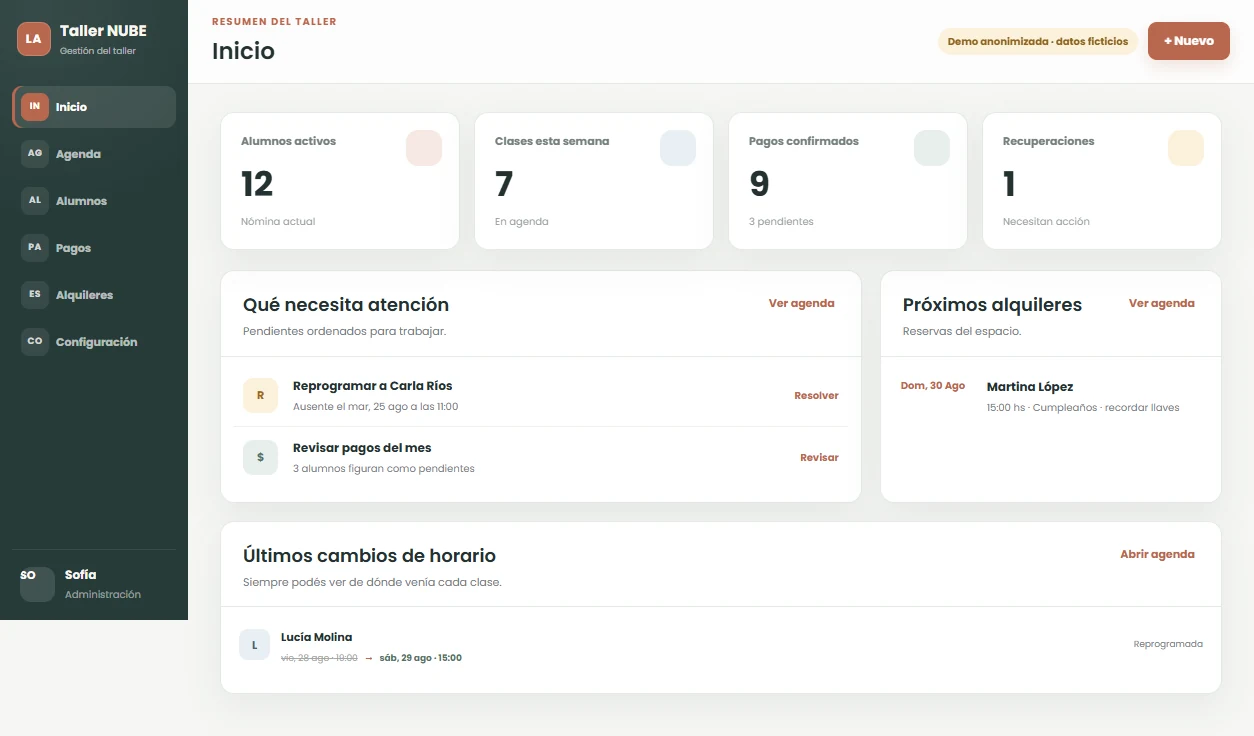The image size is (1254, 736).
Task: Click '15:00 hs · Cumpleaños · recordar llaves'
Action: (x=1083, y=408)
